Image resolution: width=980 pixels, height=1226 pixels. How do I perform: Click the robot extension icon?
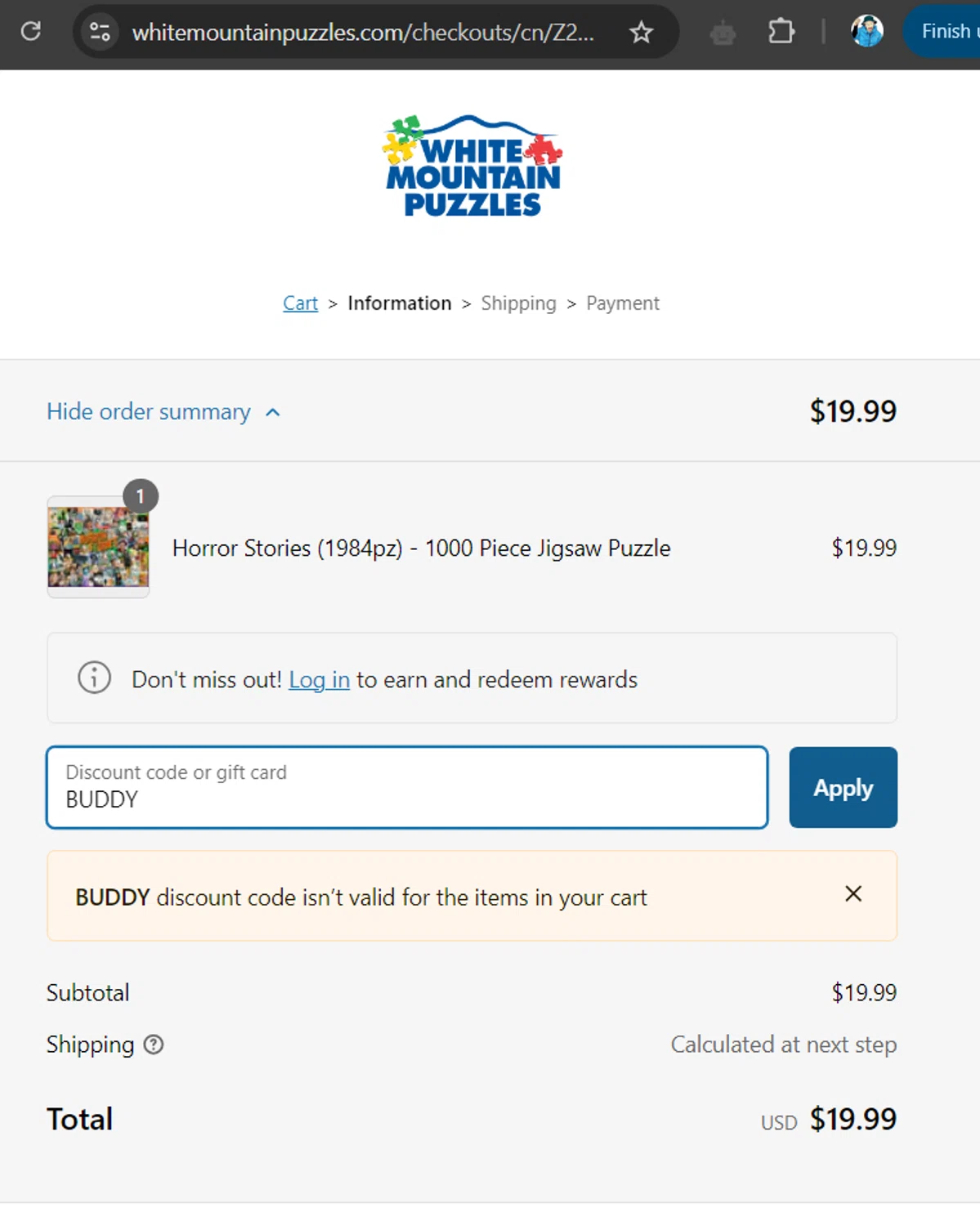click(x=723, y=33)
